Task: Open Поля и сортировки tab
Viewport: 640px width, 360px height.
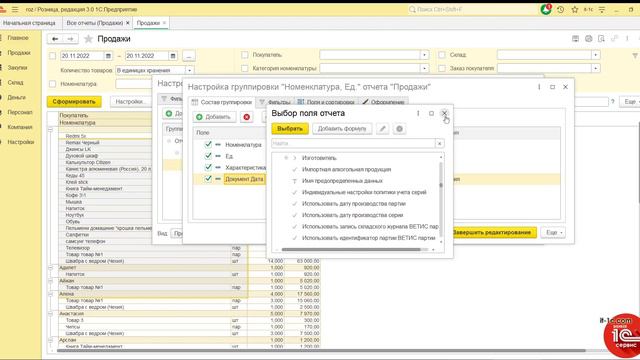Action: click(x=326, y=102)
